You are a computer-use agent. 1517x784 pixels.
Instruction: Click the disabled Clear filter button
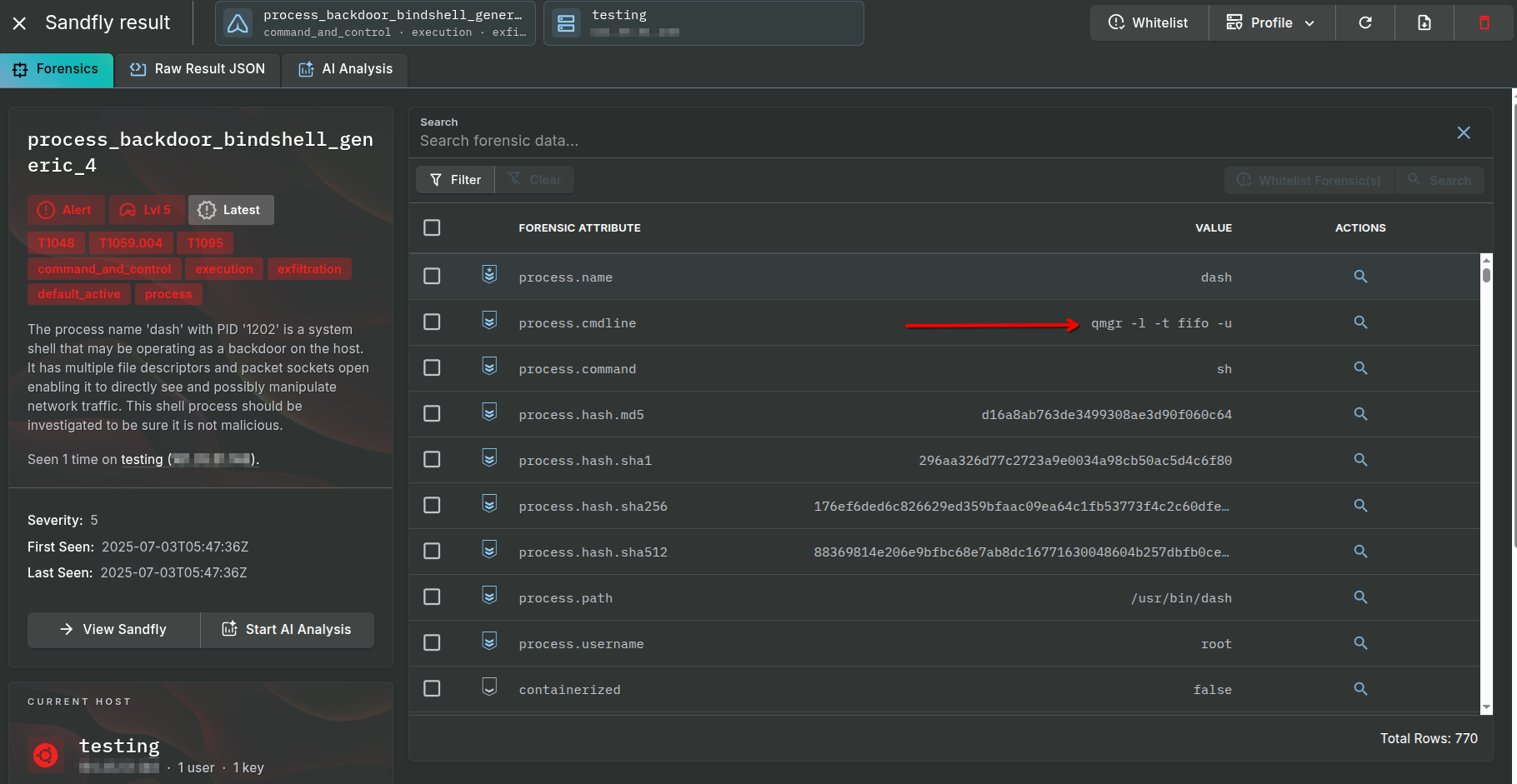[x=534, y=180]
